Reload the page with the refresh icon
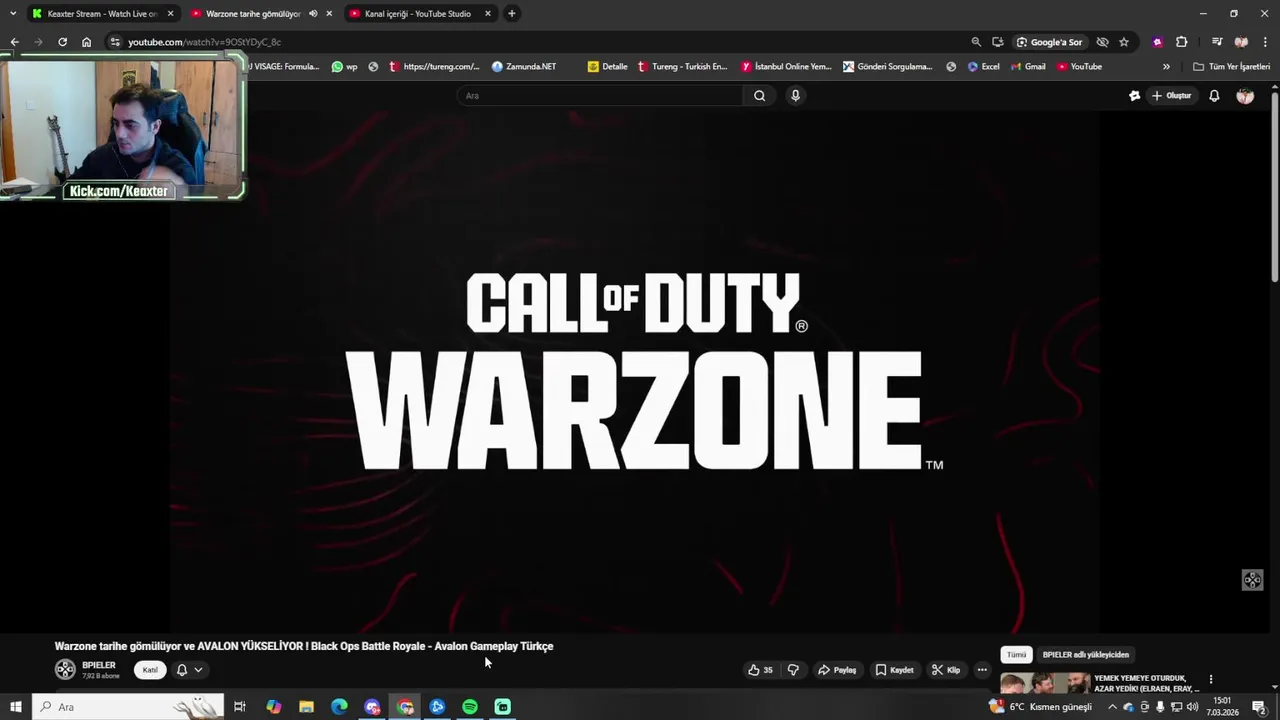 [x=62, y=42]
